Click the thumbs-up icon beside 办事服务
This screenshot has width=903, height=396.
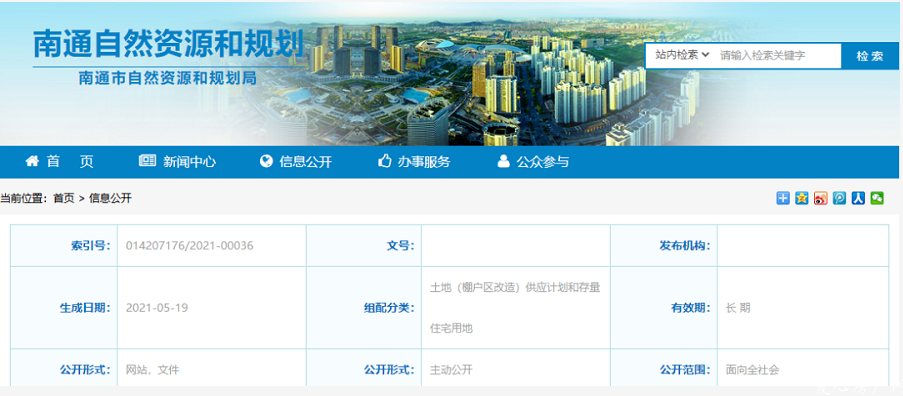(x=385, y=162)
